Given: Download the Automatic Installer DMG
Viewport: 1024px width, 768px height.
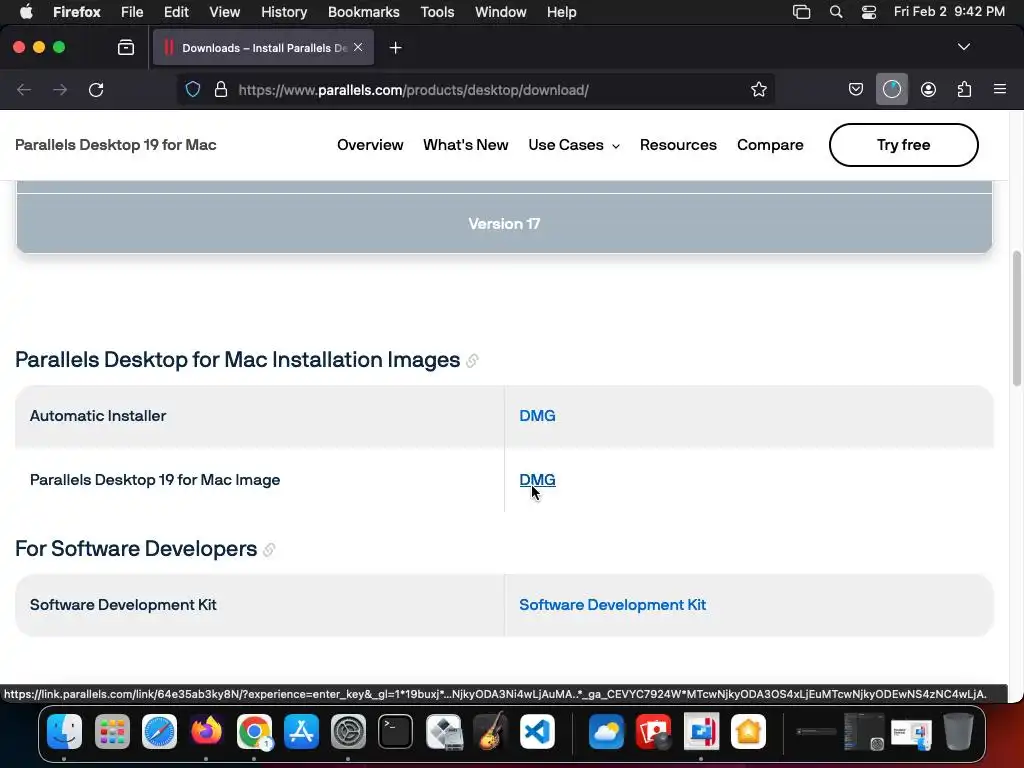Looking at the screenshot, I should click(x=537, y=416).
